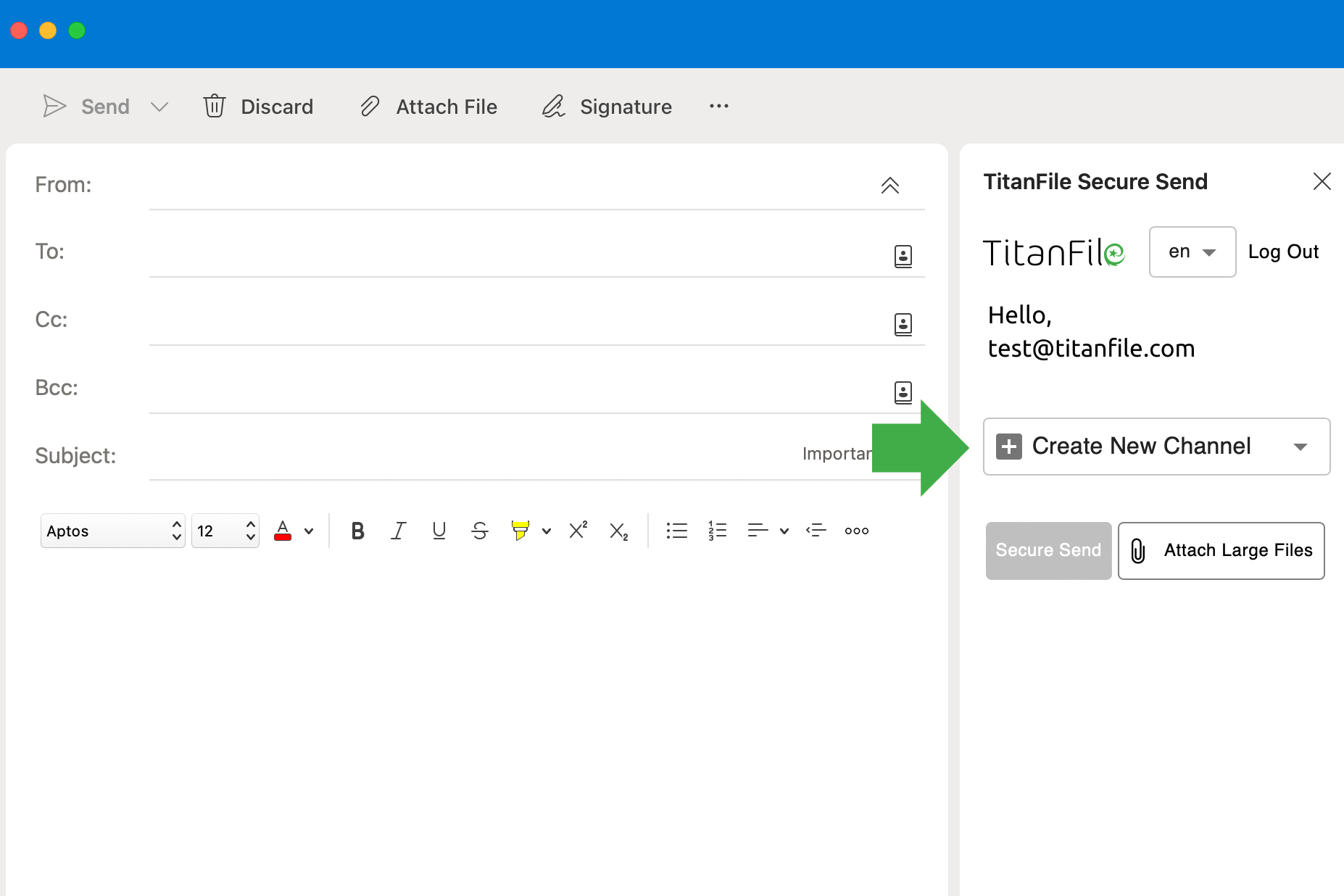
Task: Toggle strikethrough formatting
Action: 479,531
